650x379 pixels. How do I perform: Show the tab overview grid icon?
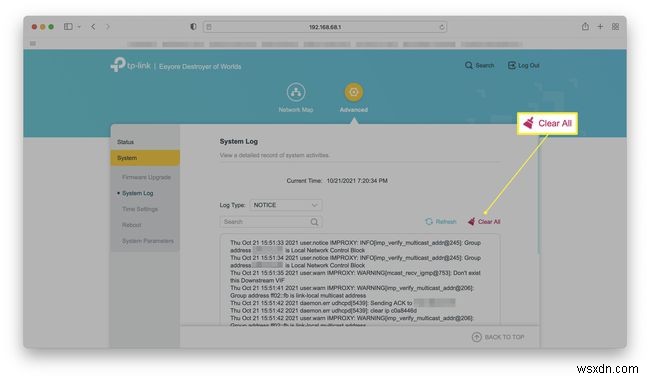[x=615, y=27]
